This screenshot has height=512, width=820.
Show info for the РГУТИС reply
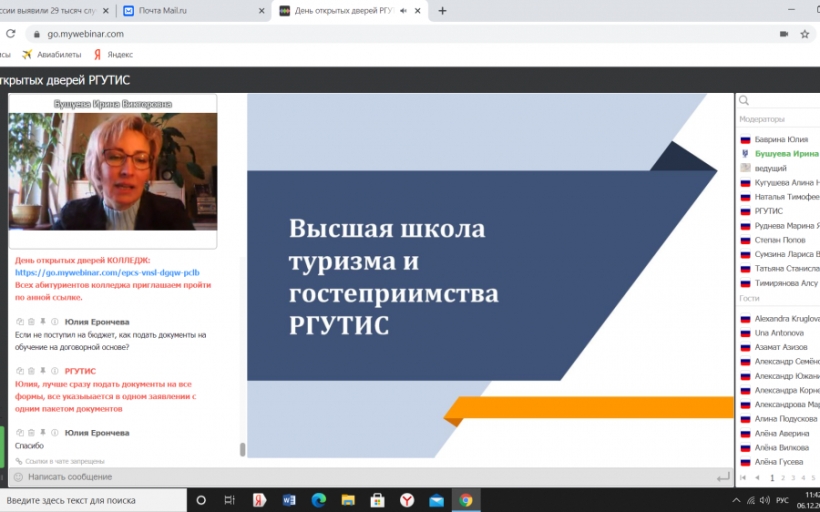(54, 371)
